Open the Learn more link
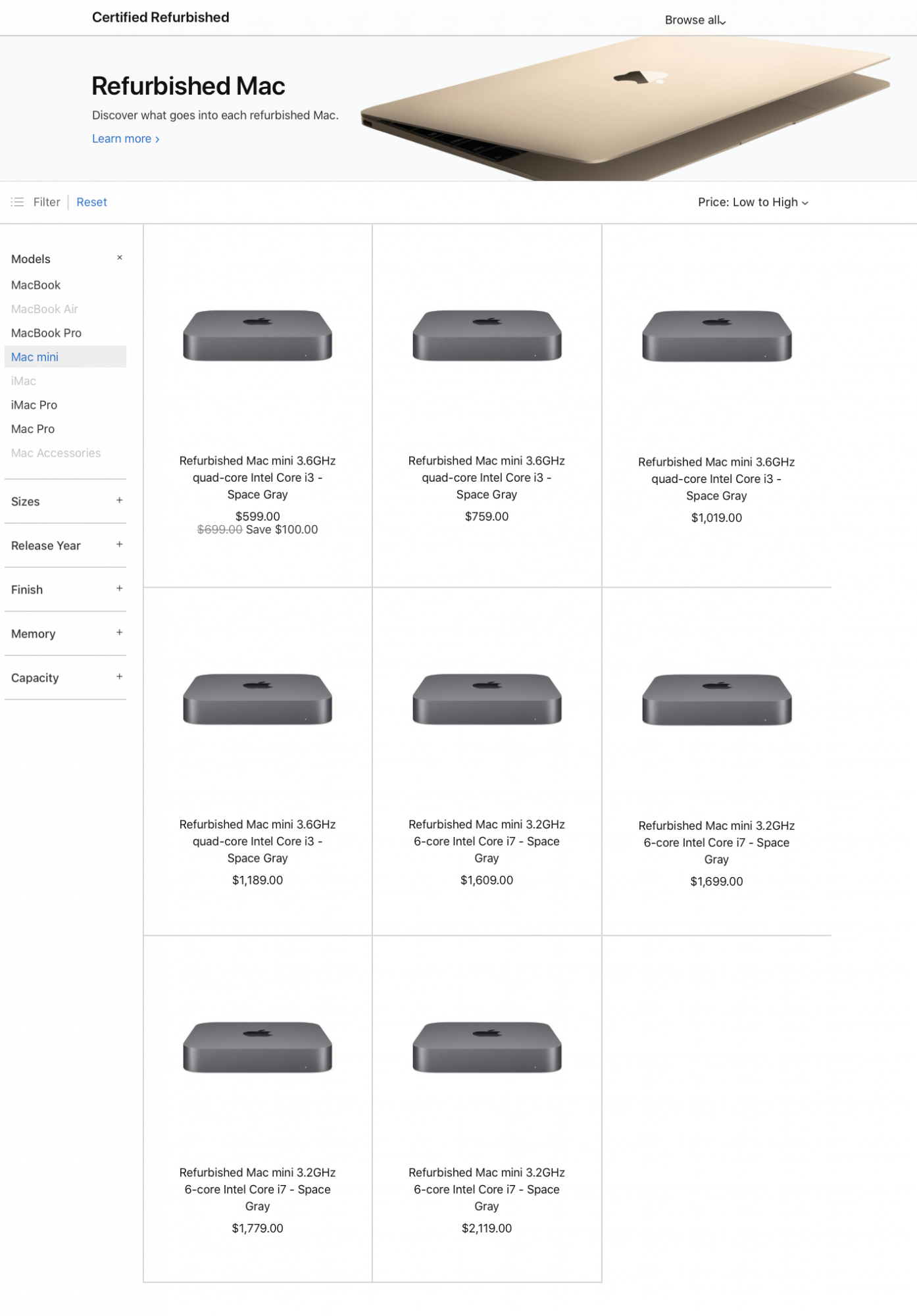917x1316 pixels. coord(126,139)
